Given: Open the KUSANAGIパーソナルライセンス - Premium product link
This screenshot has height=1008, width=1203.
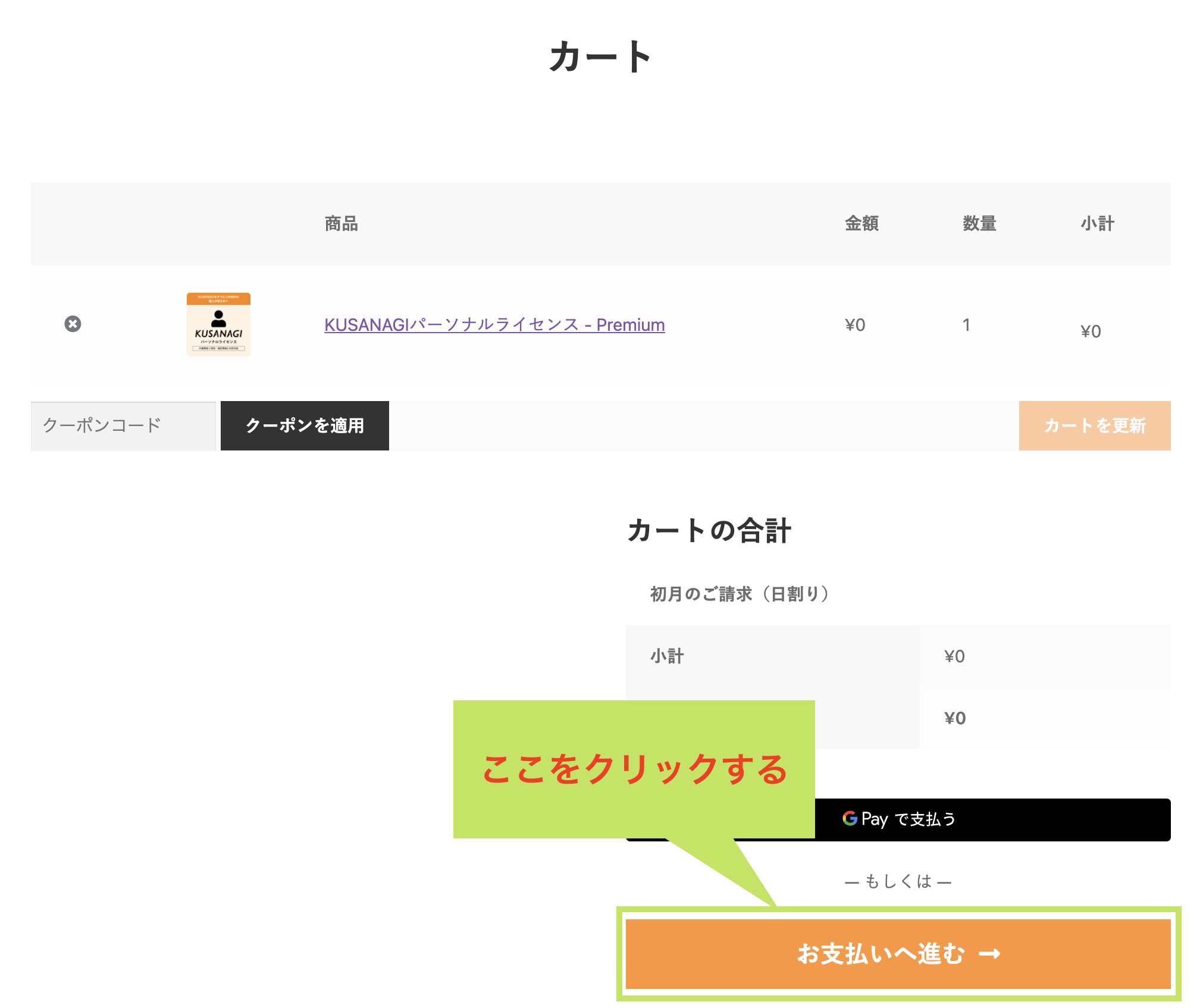Looking at the screenshot, I should pyautogui.click(x=493, y=325).
